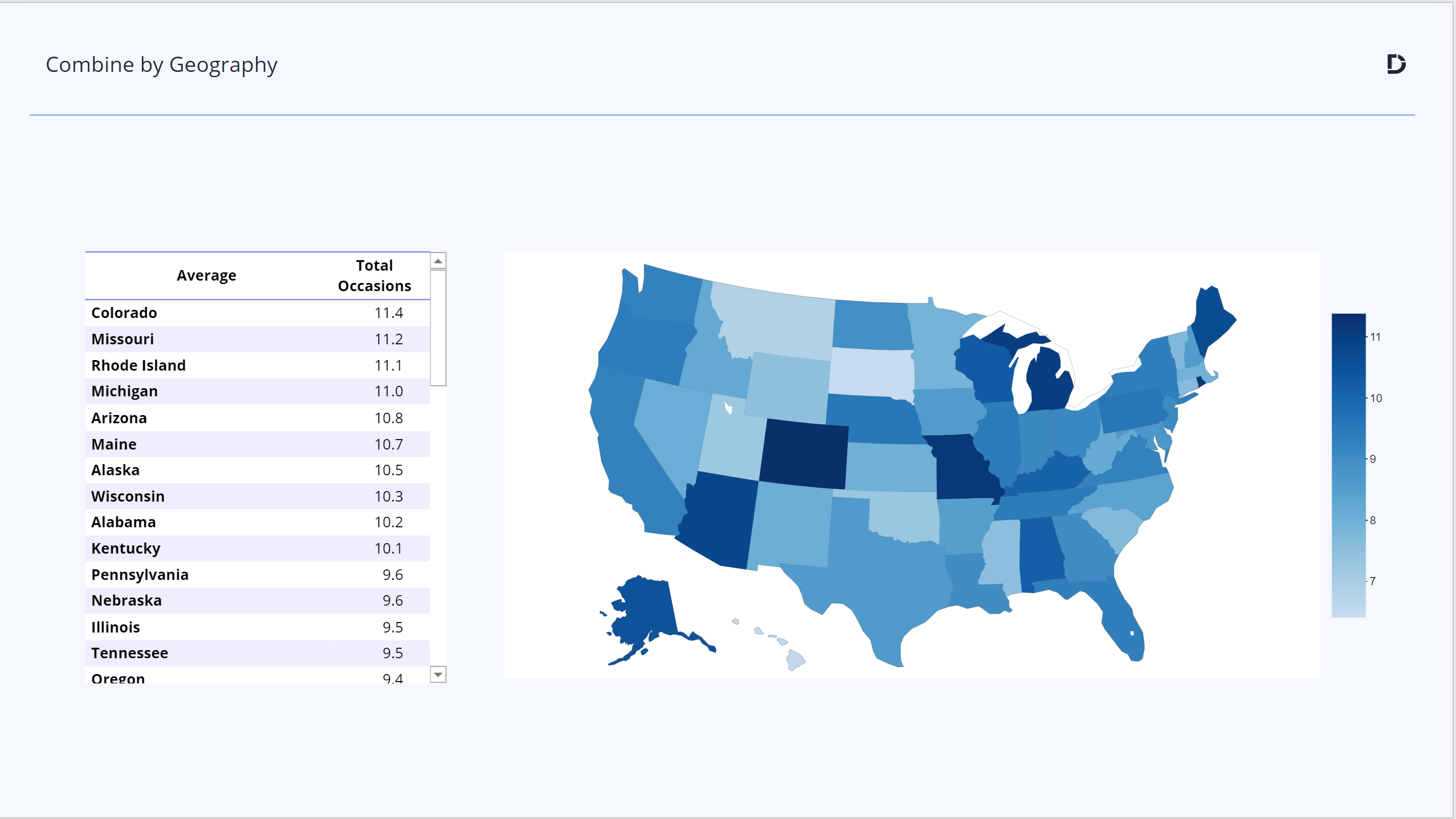This screenshot has width=1456, height=819.
Task: Select the Tennessee row value 9.5
Action: pyautogui.click(x=393, y=653)
